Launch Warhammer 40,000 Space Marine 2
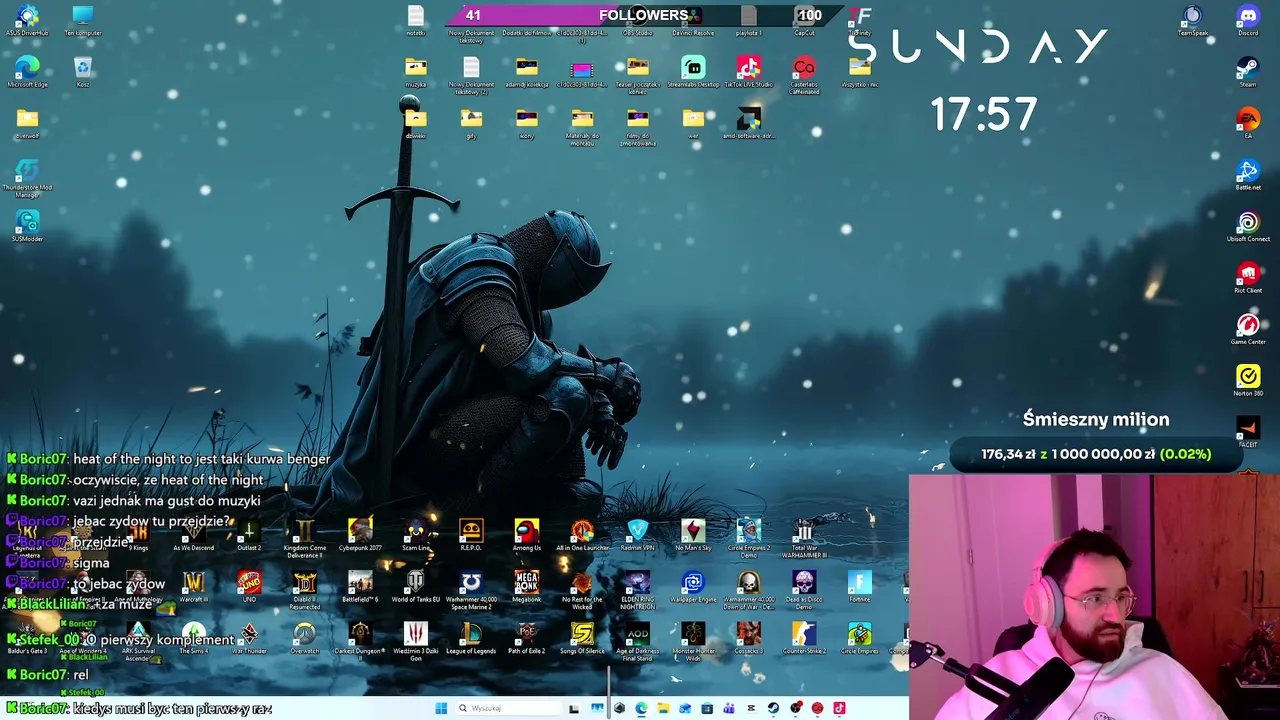1280x720 pixels. click(x=471, y=589)
